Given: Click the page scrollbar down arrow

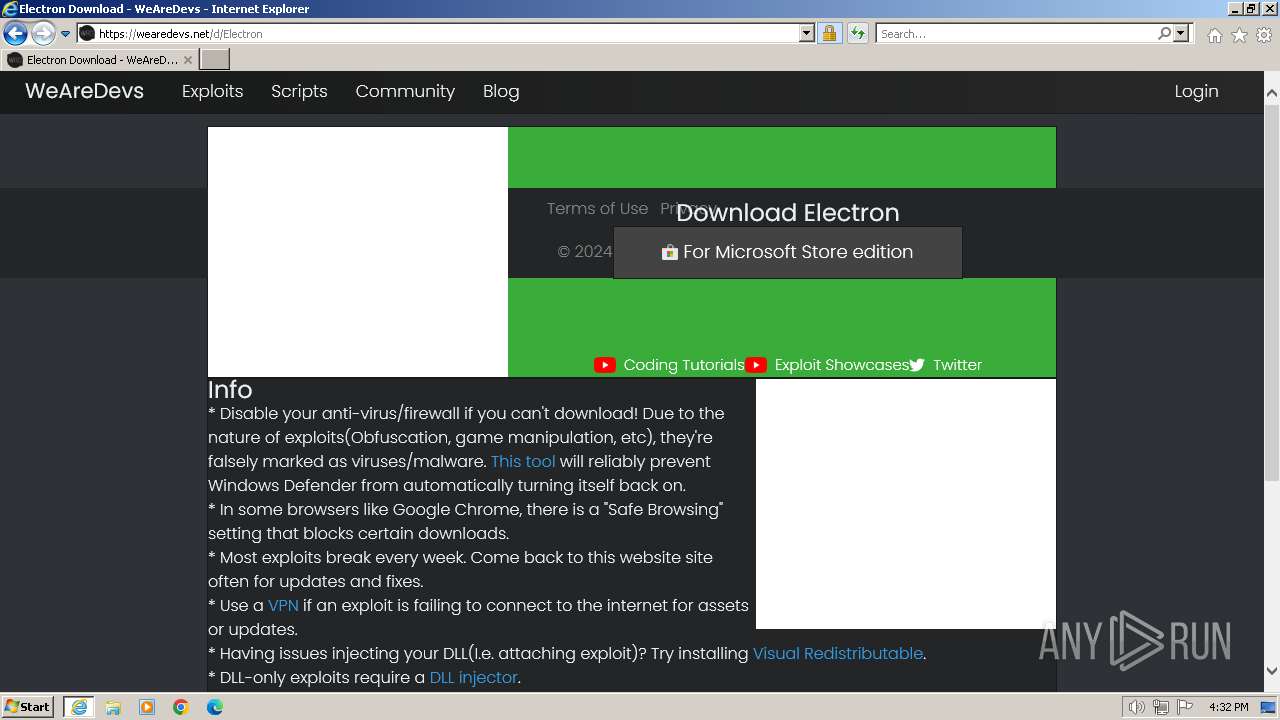Looking at the screenshot, I should [x=1272, y=670].
